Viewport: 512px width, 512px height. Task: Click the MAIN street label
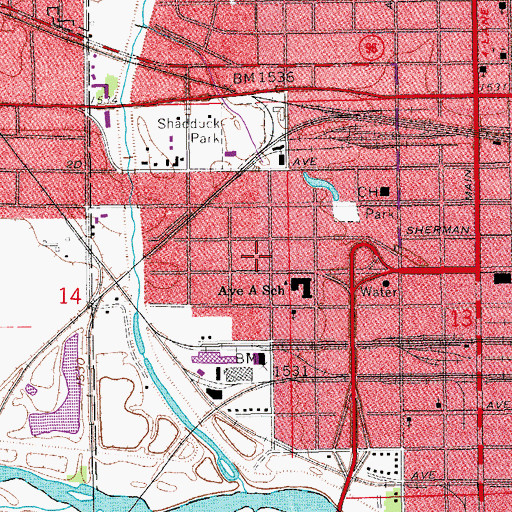pyautogui.click(x=469, y=185)
